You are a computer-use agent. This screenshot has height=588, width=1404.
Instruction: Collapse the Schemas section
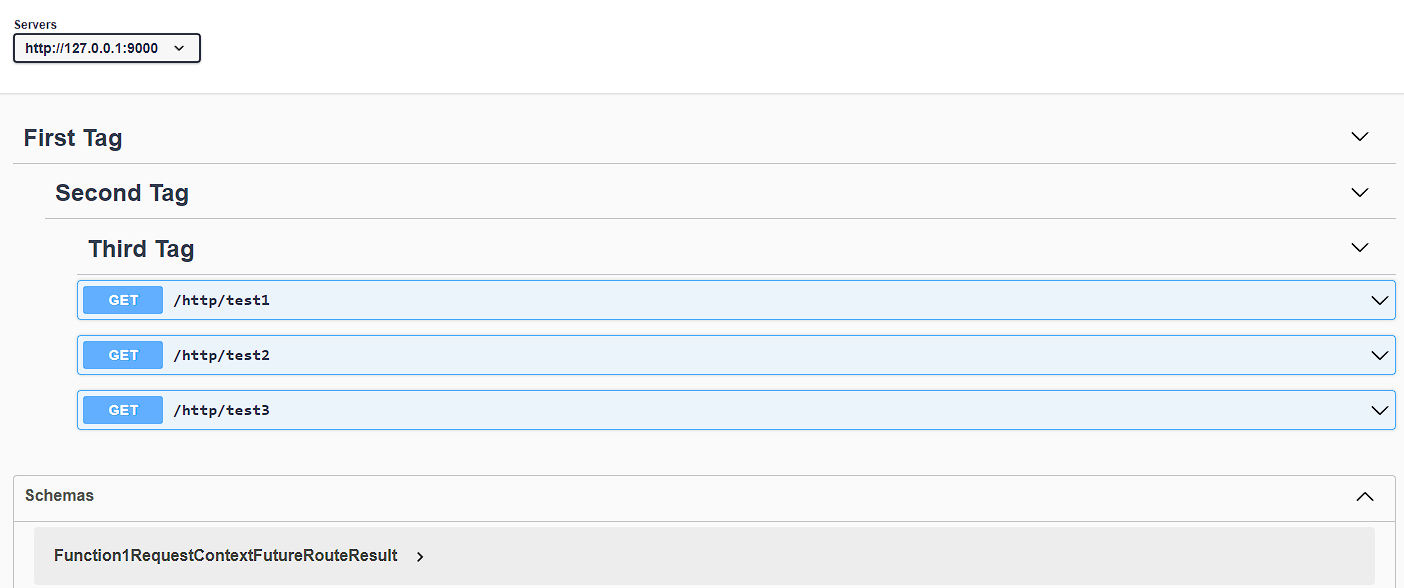[x=1365, y=496]
